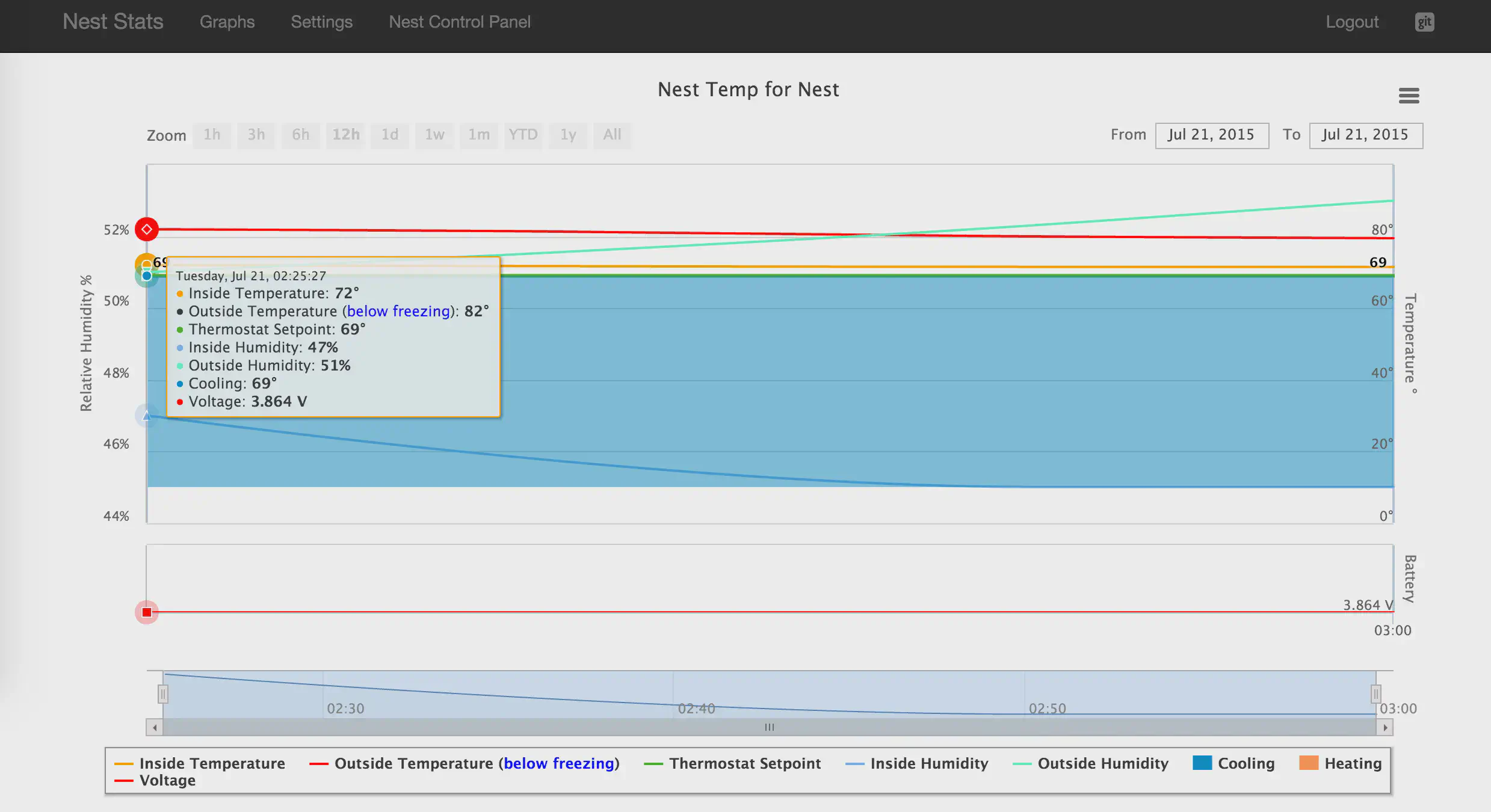
Task: Click the red diamond outside temperature marker
Action: [147, 229]
